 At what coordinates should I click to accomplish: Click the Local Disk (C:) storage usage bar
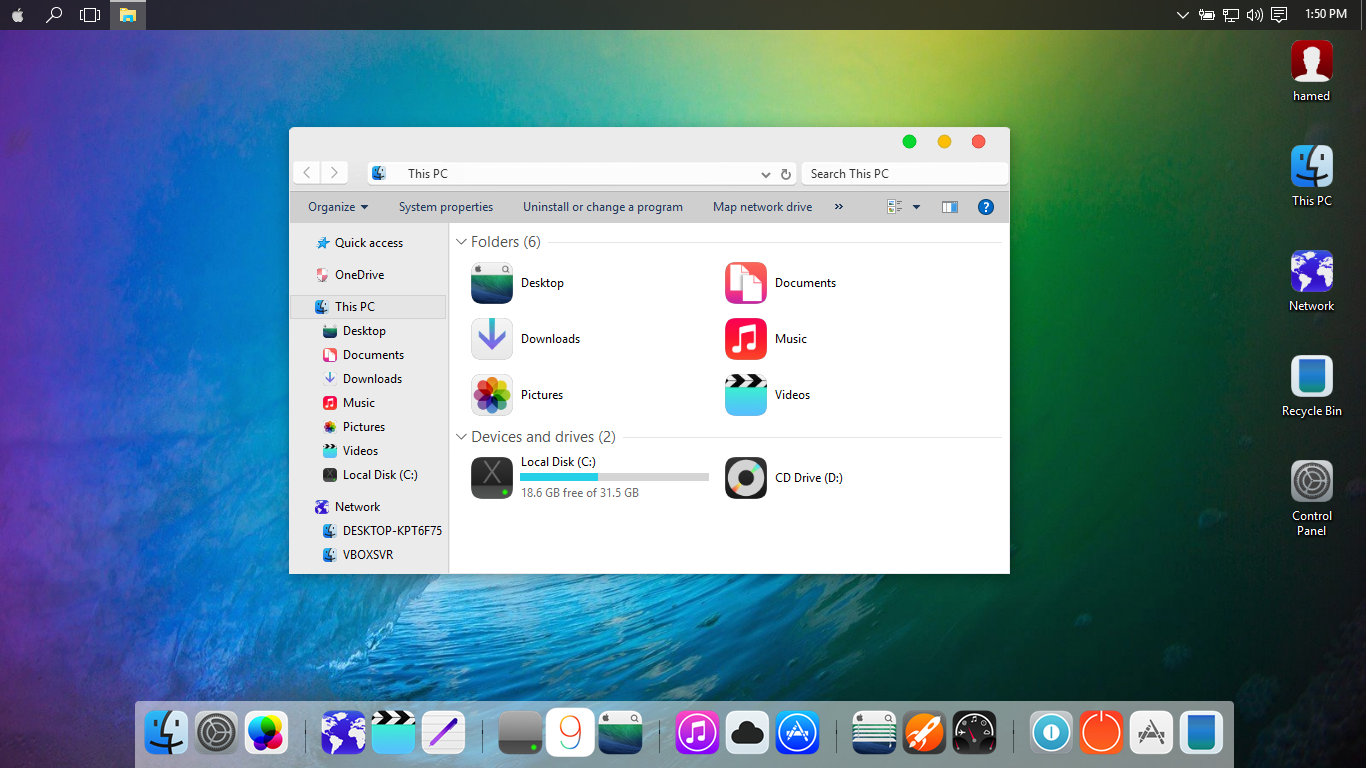click(615, 478)
